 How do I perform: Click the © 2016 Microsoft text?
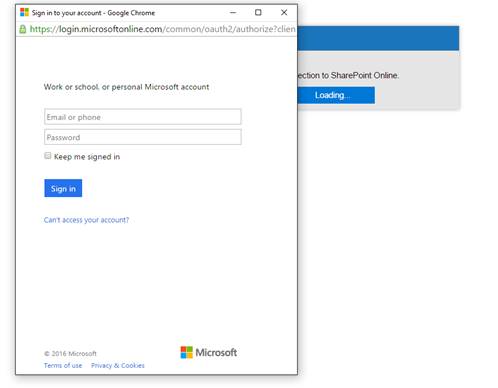click(x=70, y=353)
